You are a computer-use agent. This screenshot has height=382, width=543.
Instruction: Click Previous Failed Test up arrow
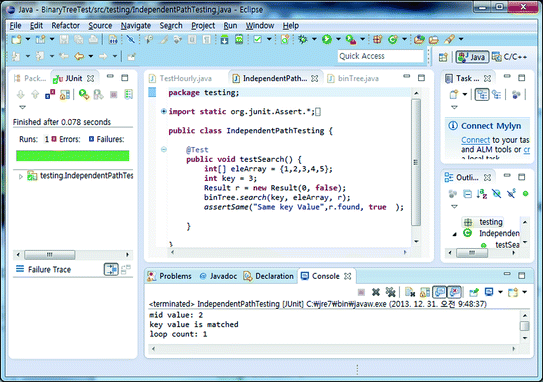[35, 94]
